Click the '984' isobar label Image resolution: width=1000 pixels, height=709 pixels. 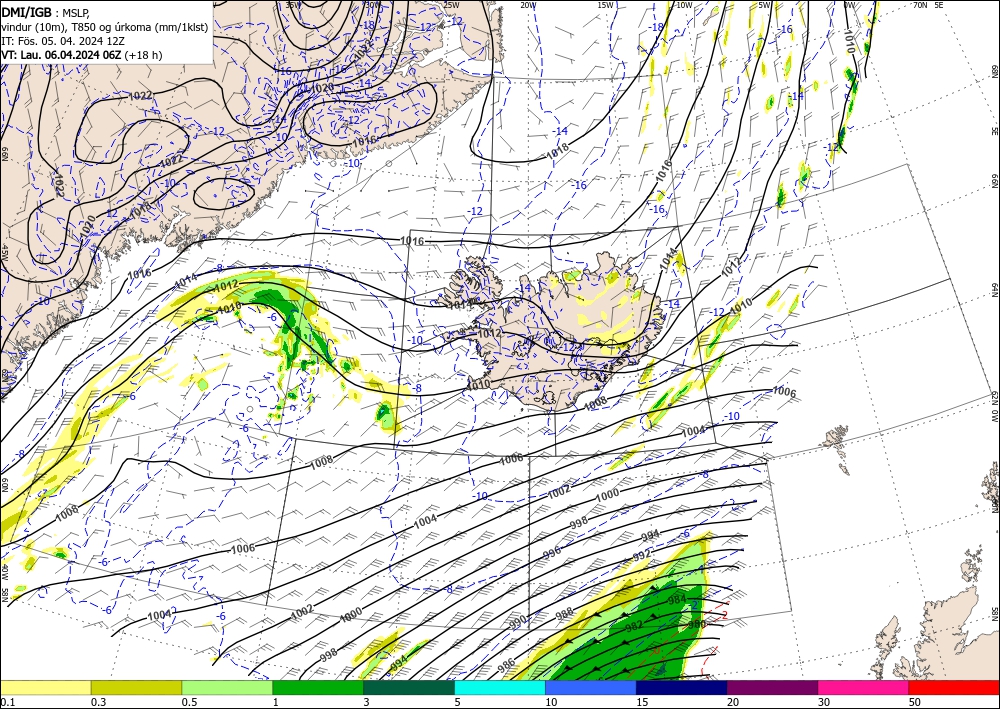coord(677,600)
